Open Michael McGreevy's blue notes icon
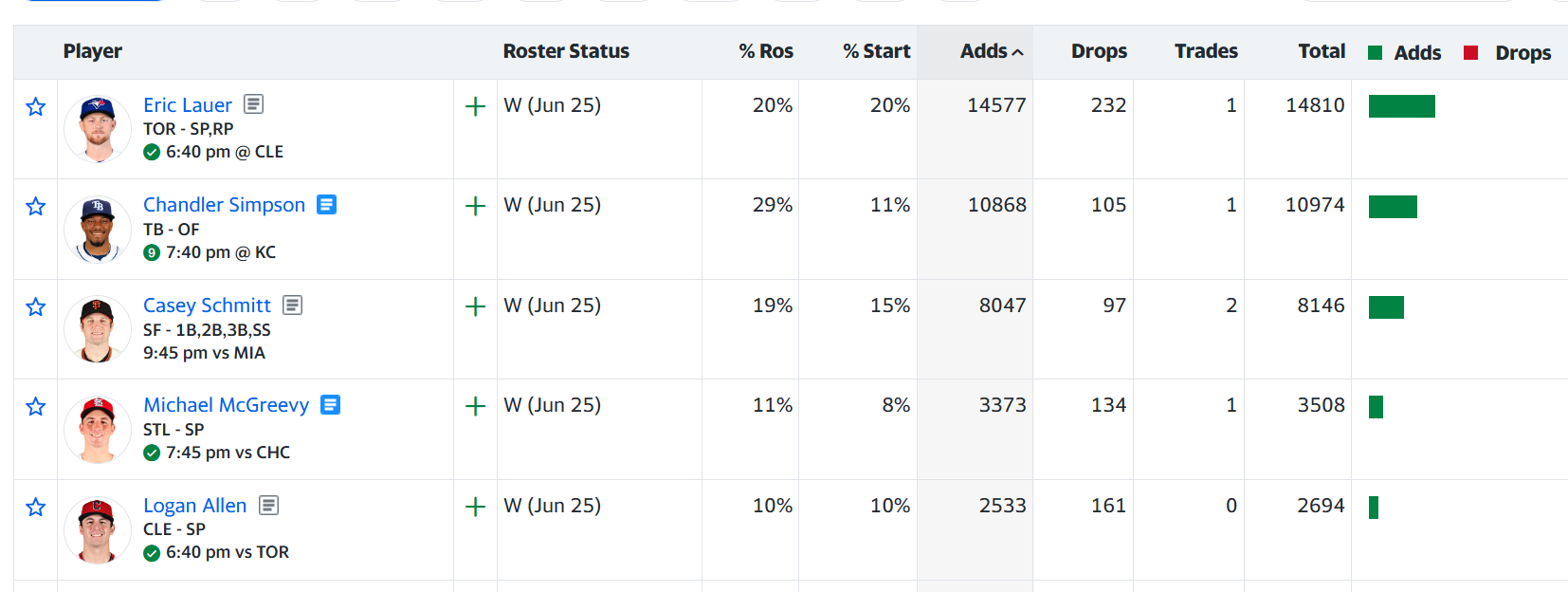Screen dimensions: 1568x592 coord(330,405)
